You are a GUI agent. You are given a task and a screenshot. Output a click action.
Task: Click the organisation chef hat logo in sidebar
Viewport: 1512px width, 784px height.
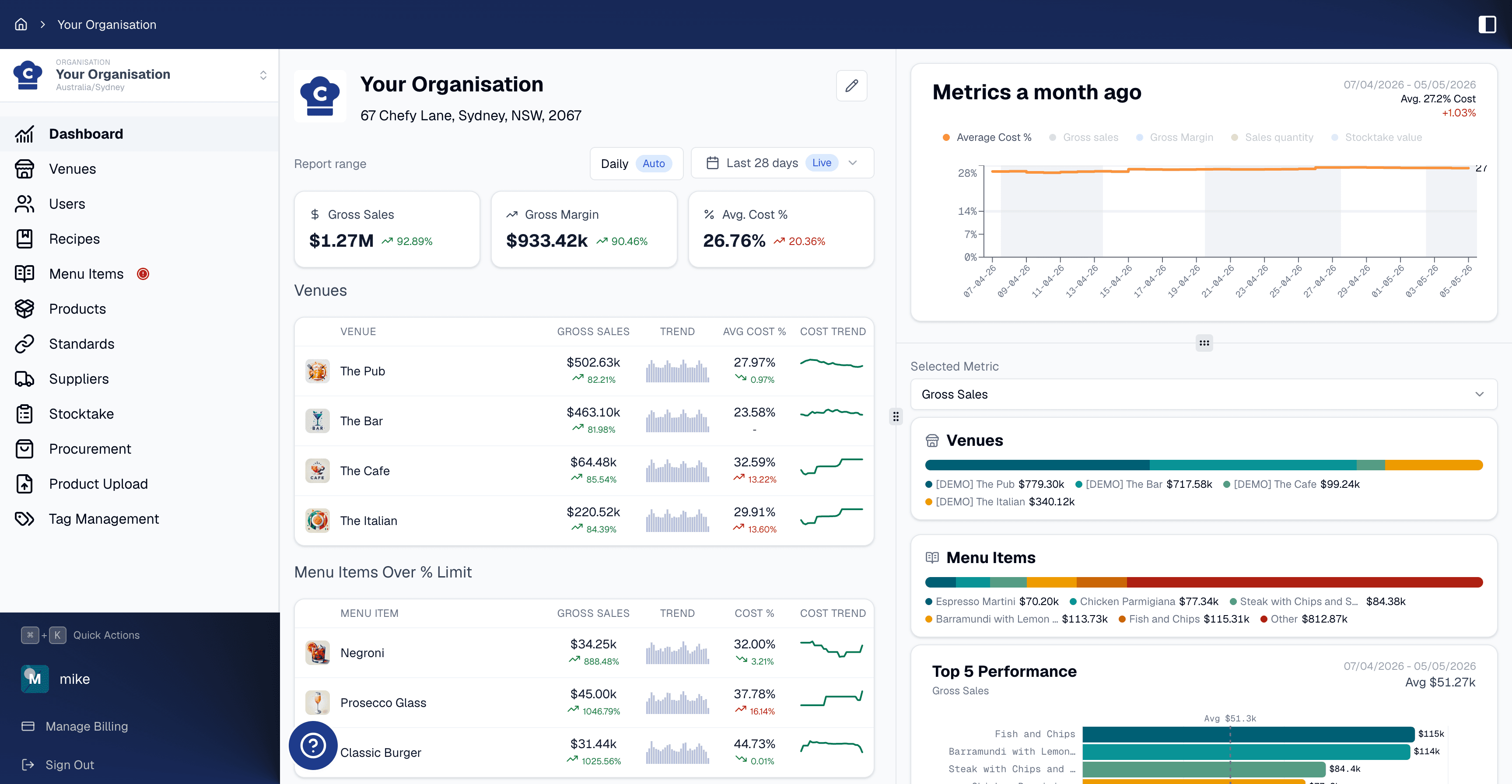coord(28,75)
